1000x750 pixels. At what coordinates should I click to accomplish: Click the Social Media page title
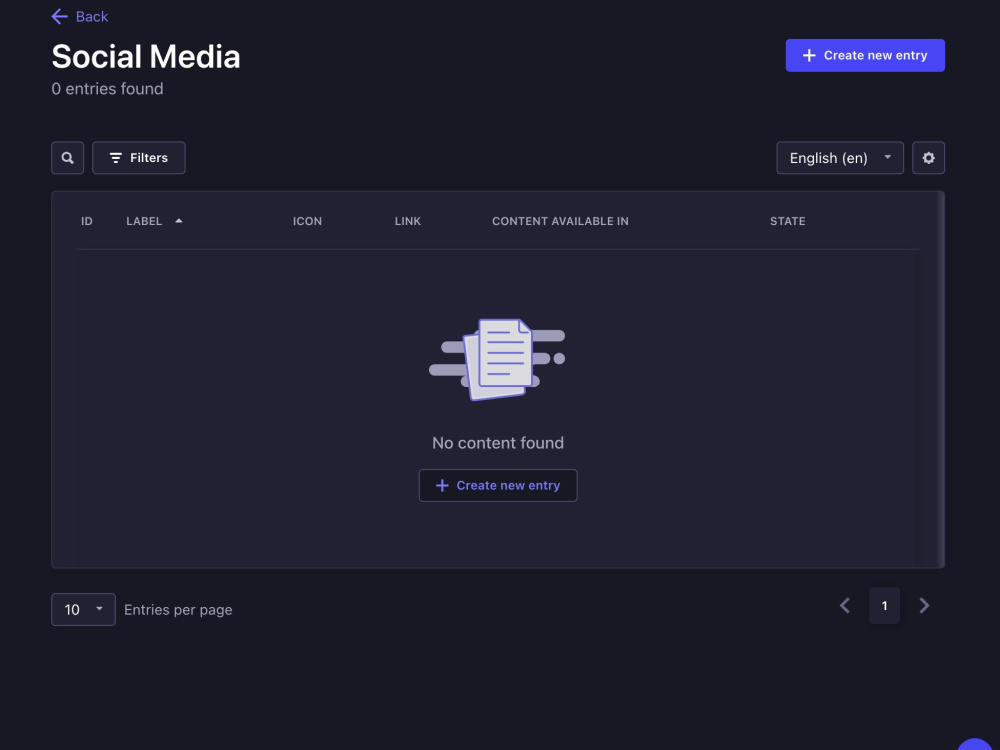pos(145,57)
